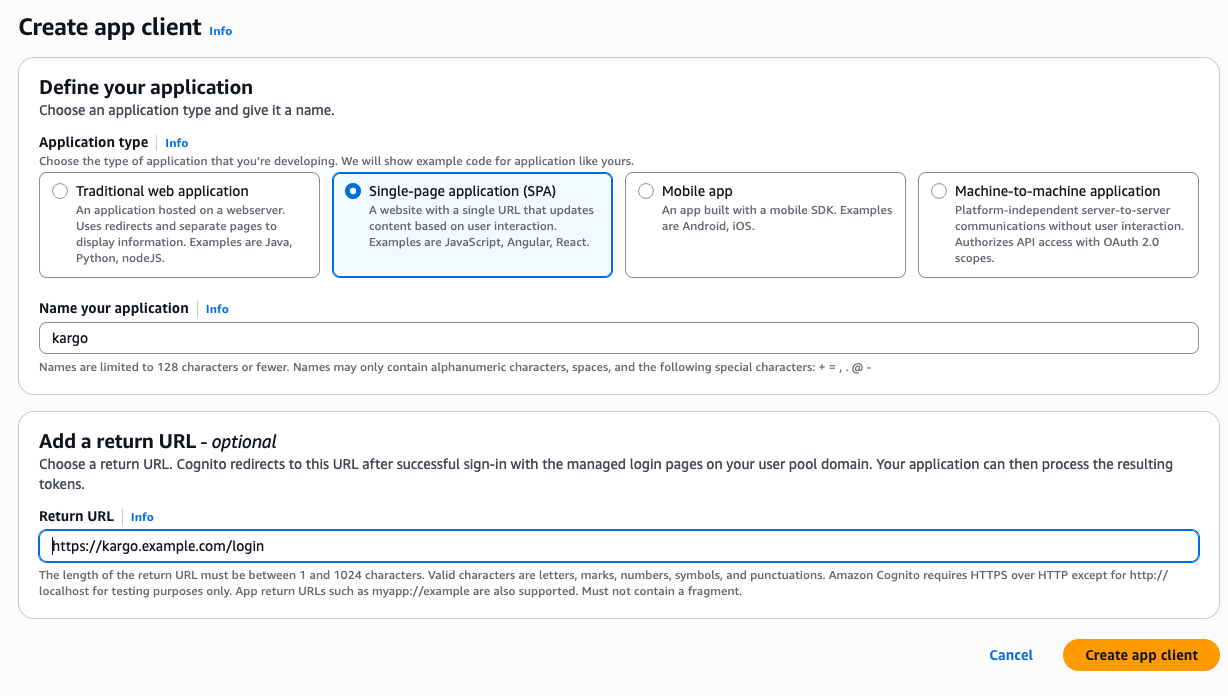The width and height of the screenshot is (1228, 696).
Task: Select the Mobile app card
Action: tap(765, 225)
